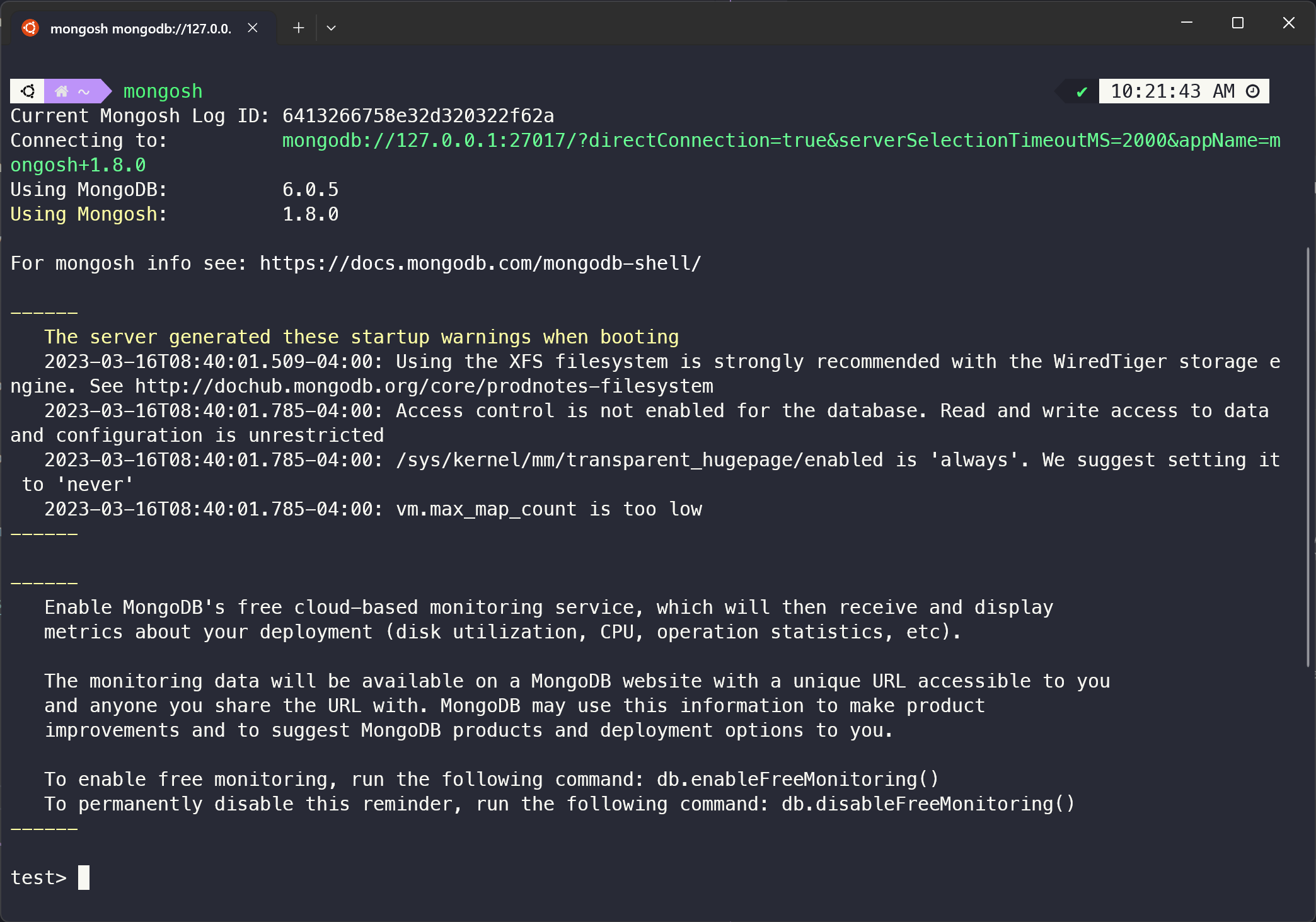Maximize the terminal window
The width and height of the screenshot is (1316, 922).
tap(1238, 23)
